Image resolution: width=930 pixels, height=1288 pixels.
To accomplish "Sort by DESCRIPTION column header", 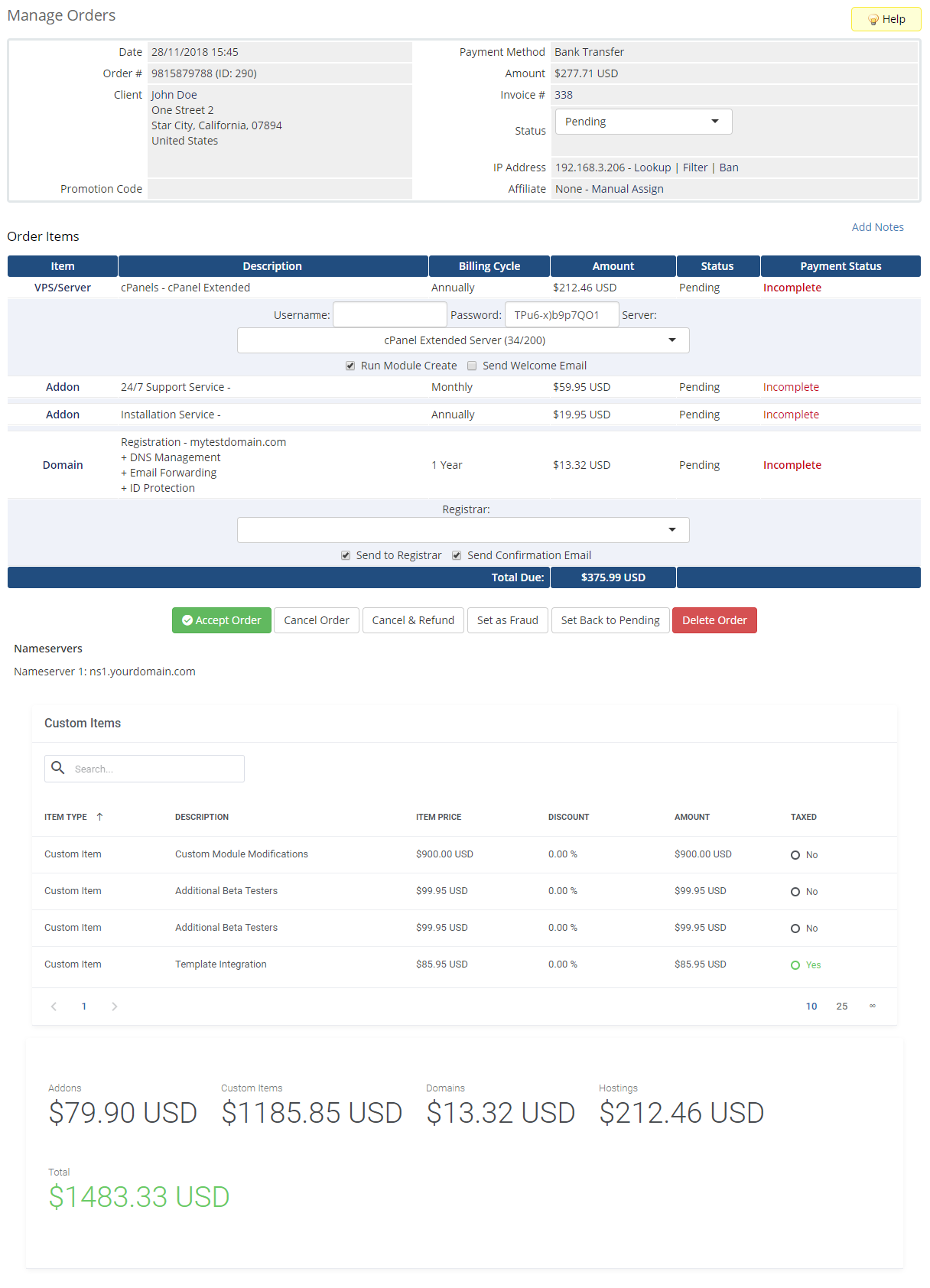I will 202,817.
